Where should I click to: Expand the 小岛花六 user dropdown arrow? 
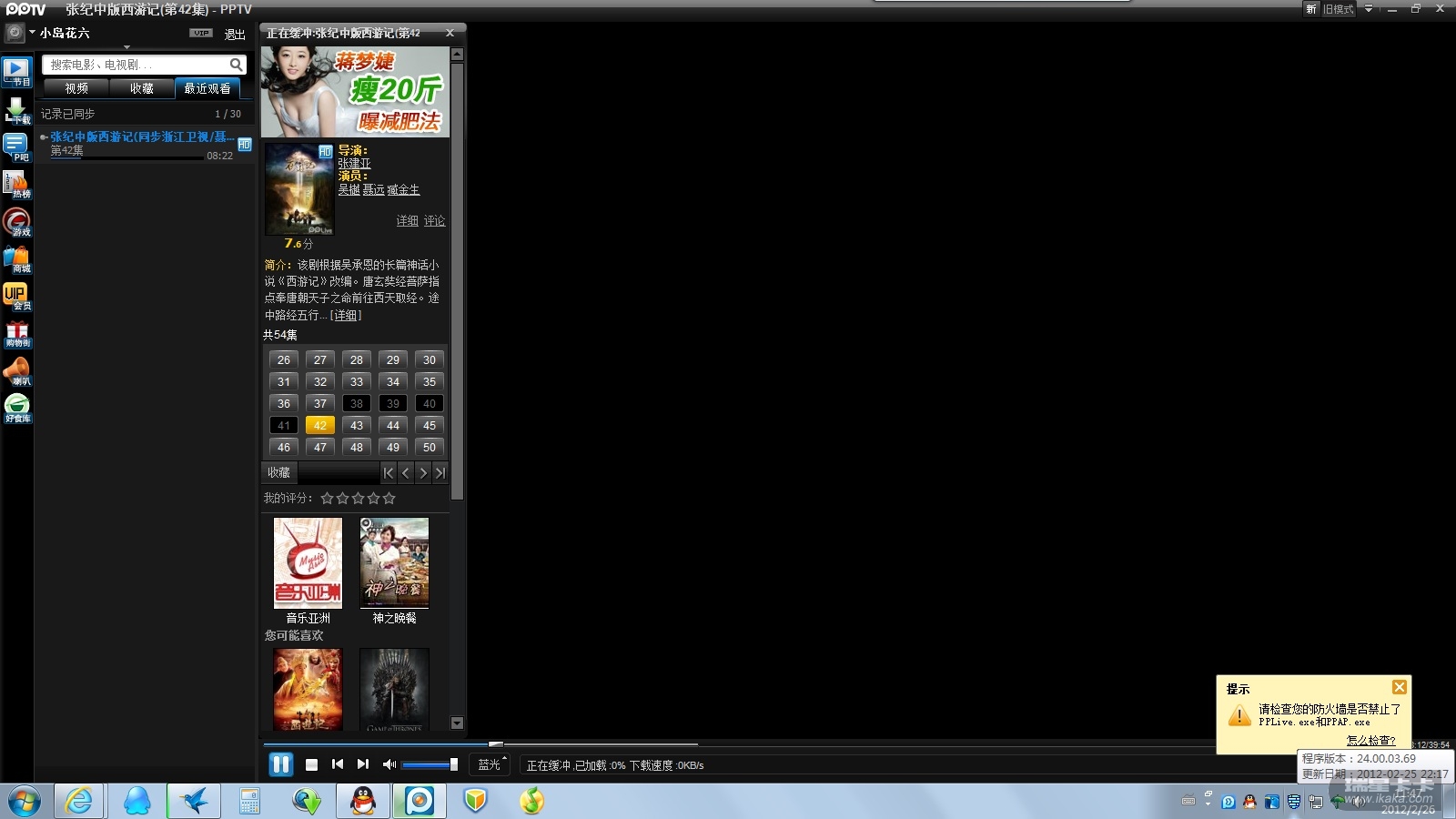click(32, 32)
